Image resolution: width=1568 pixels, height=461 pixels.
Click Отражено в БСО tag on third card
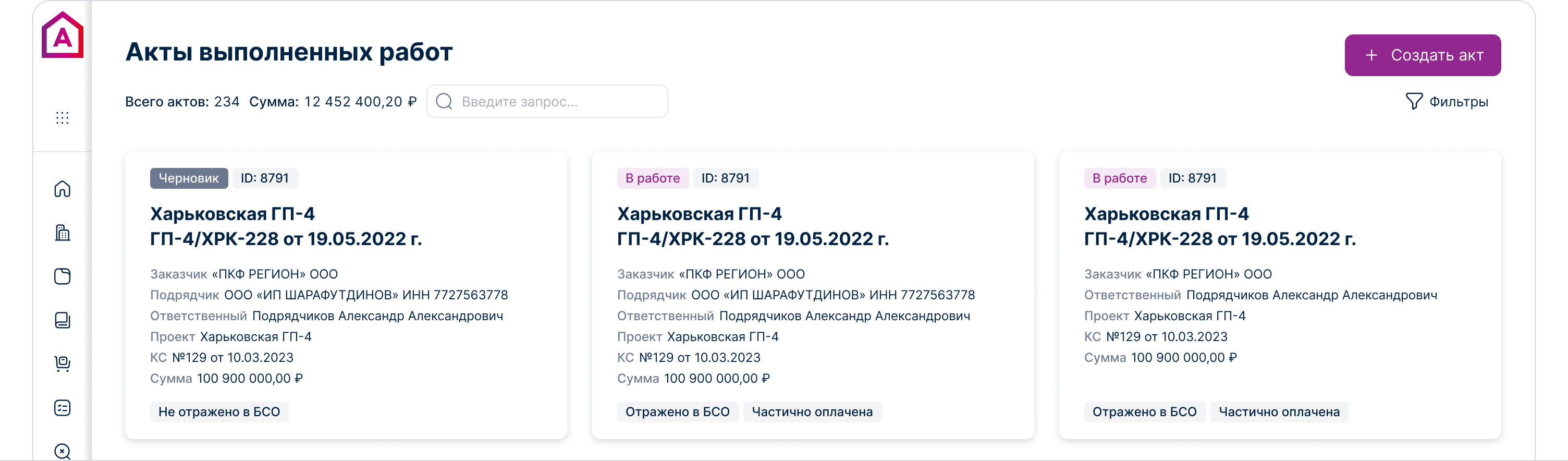[x=1144, y=413]
